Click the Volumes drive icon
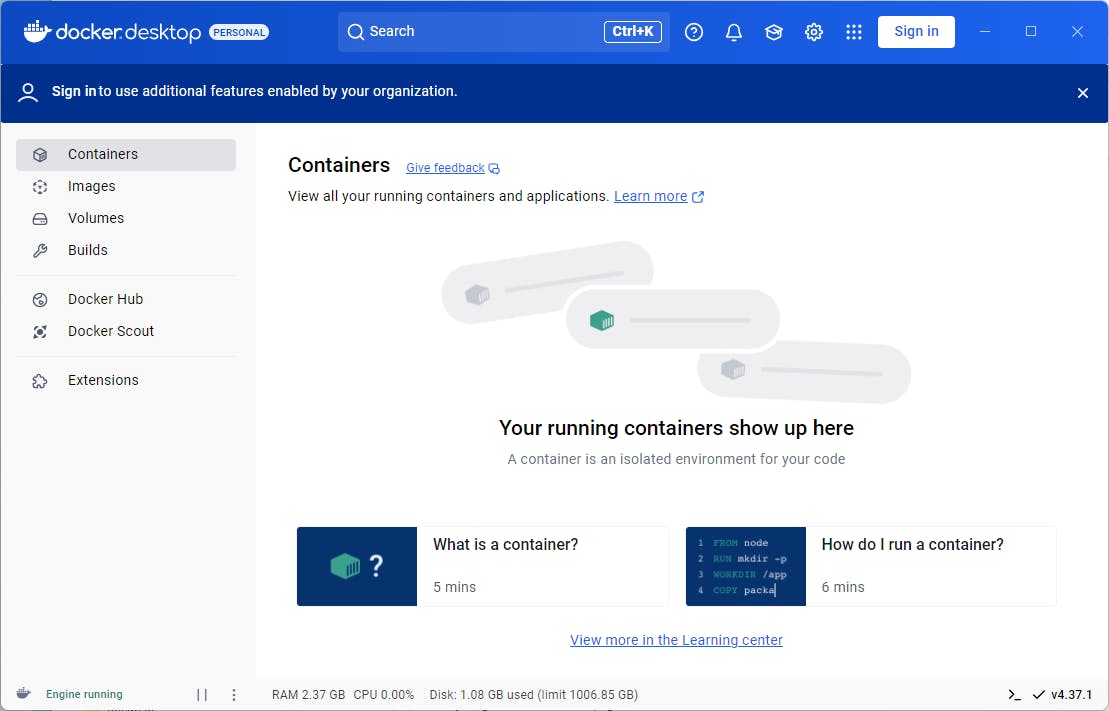 [40, 219]
